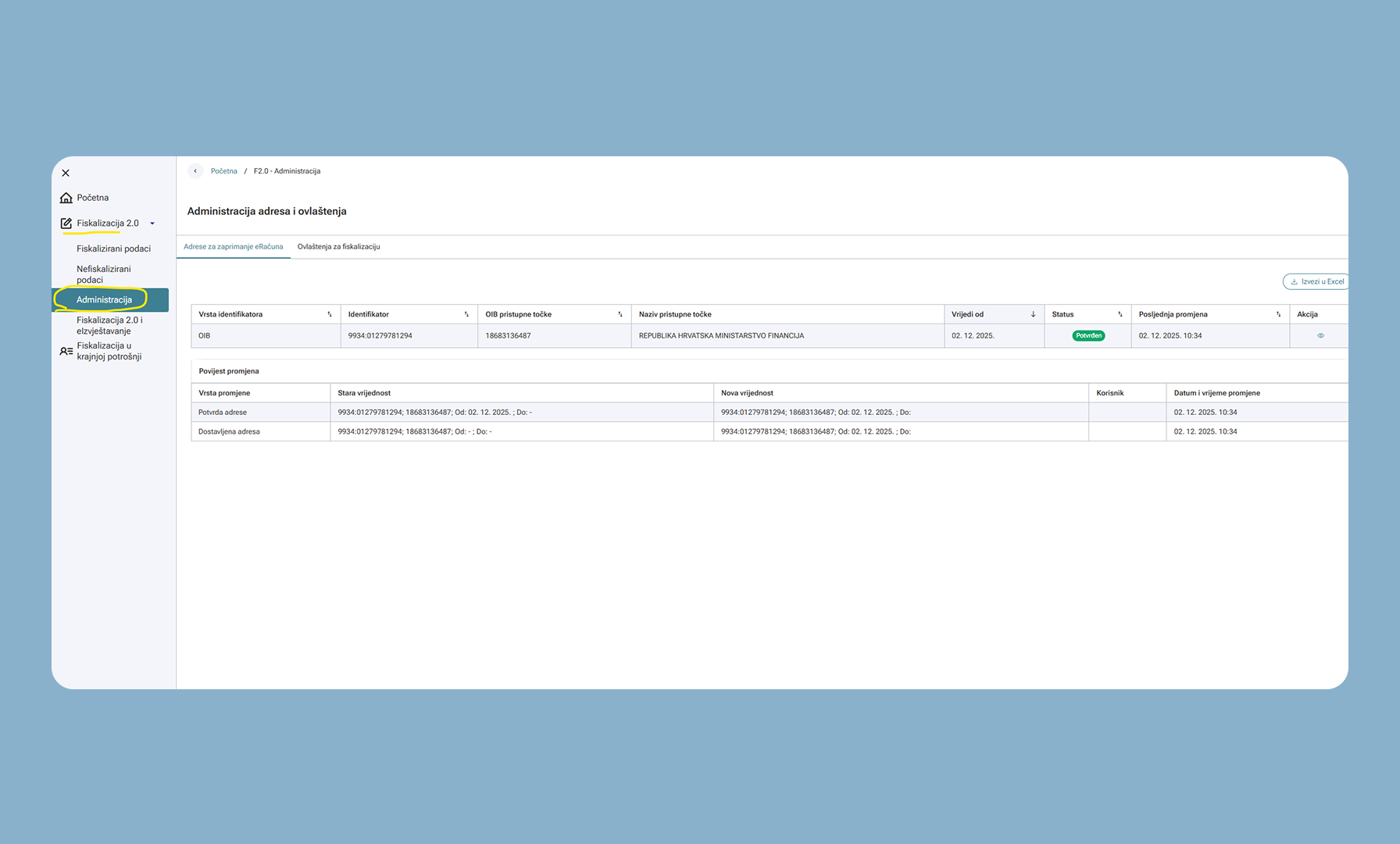
Task: Sort by Posljednja promjena column icon
Action: click(x=1278, y=314)
